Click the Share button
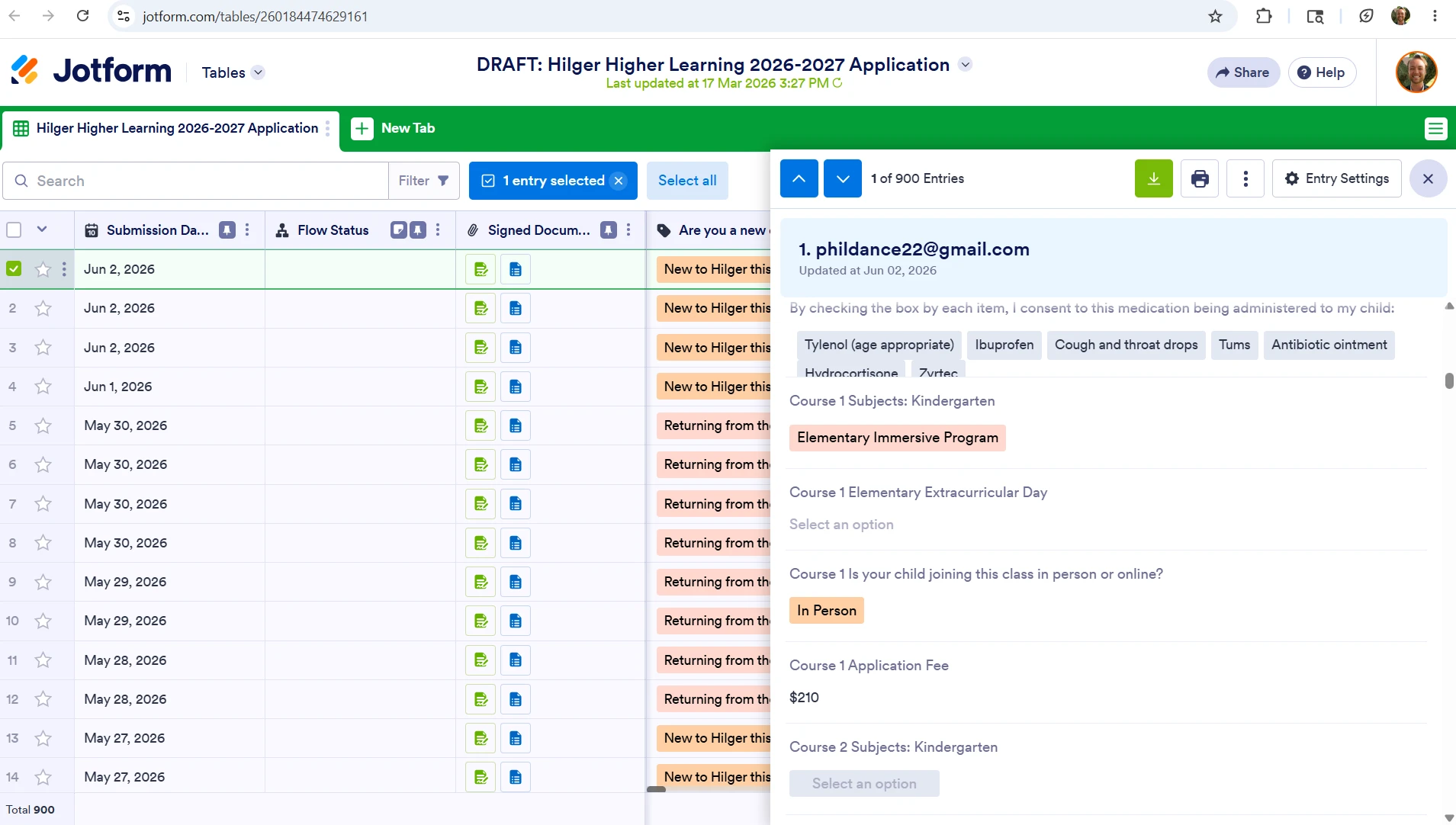 [1242, 72]
